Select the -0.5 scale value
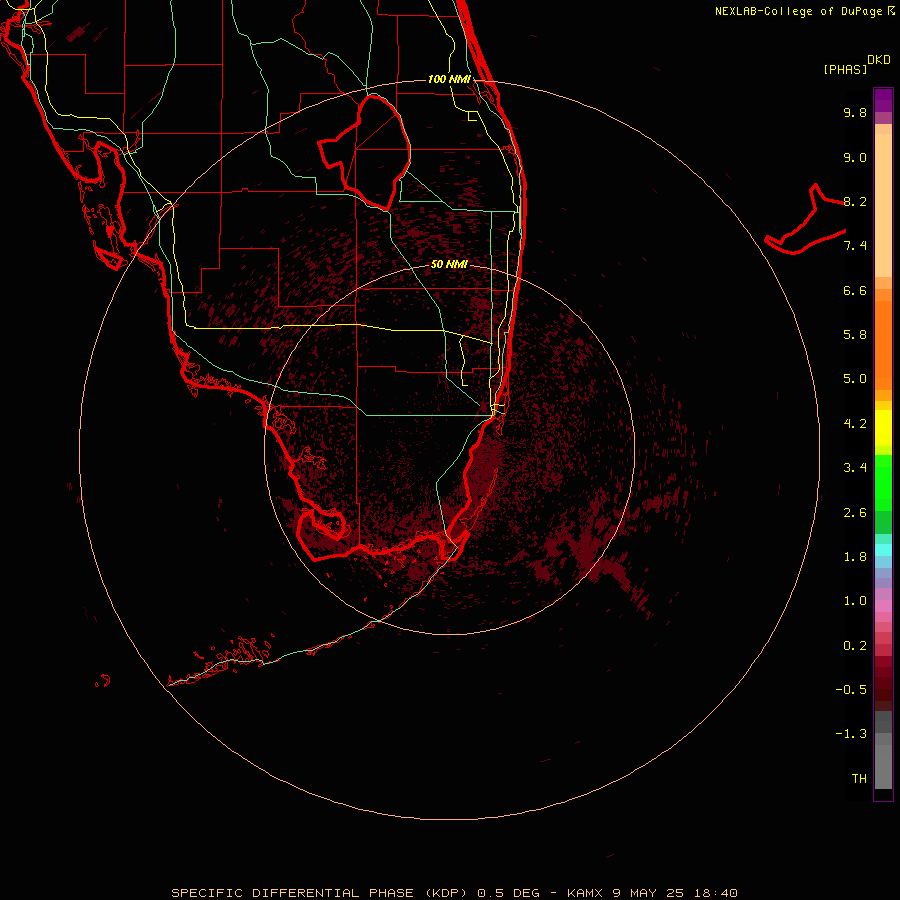Viewport: 900px width, 900px height. pos(851,690)
